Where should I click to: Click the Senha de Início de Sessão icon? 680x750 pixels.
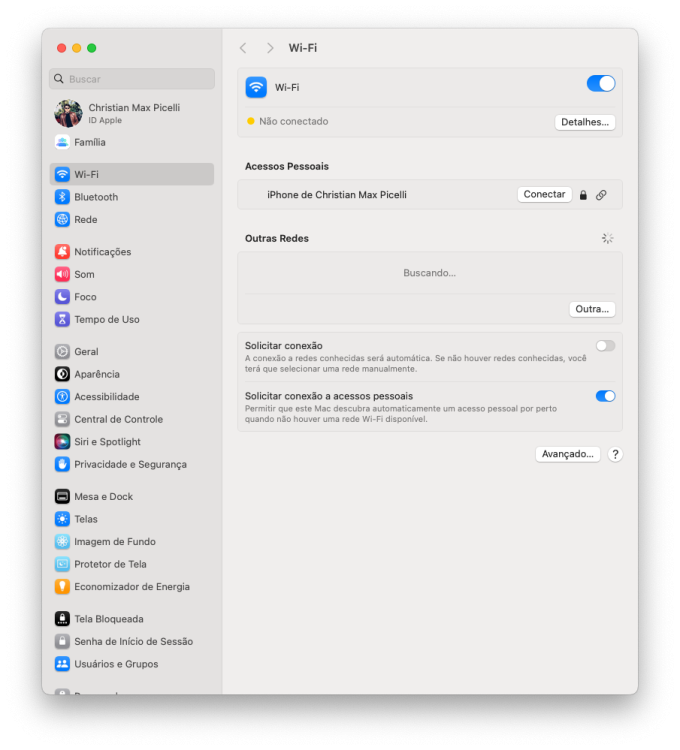point(62,641)
